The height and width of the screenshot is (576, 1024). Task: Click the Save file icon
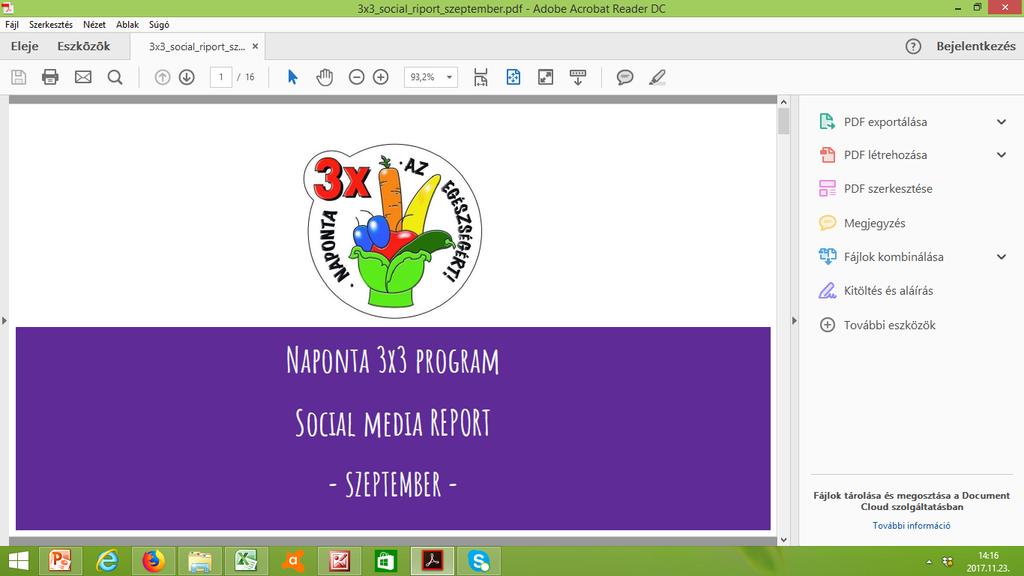pos(19,77)
